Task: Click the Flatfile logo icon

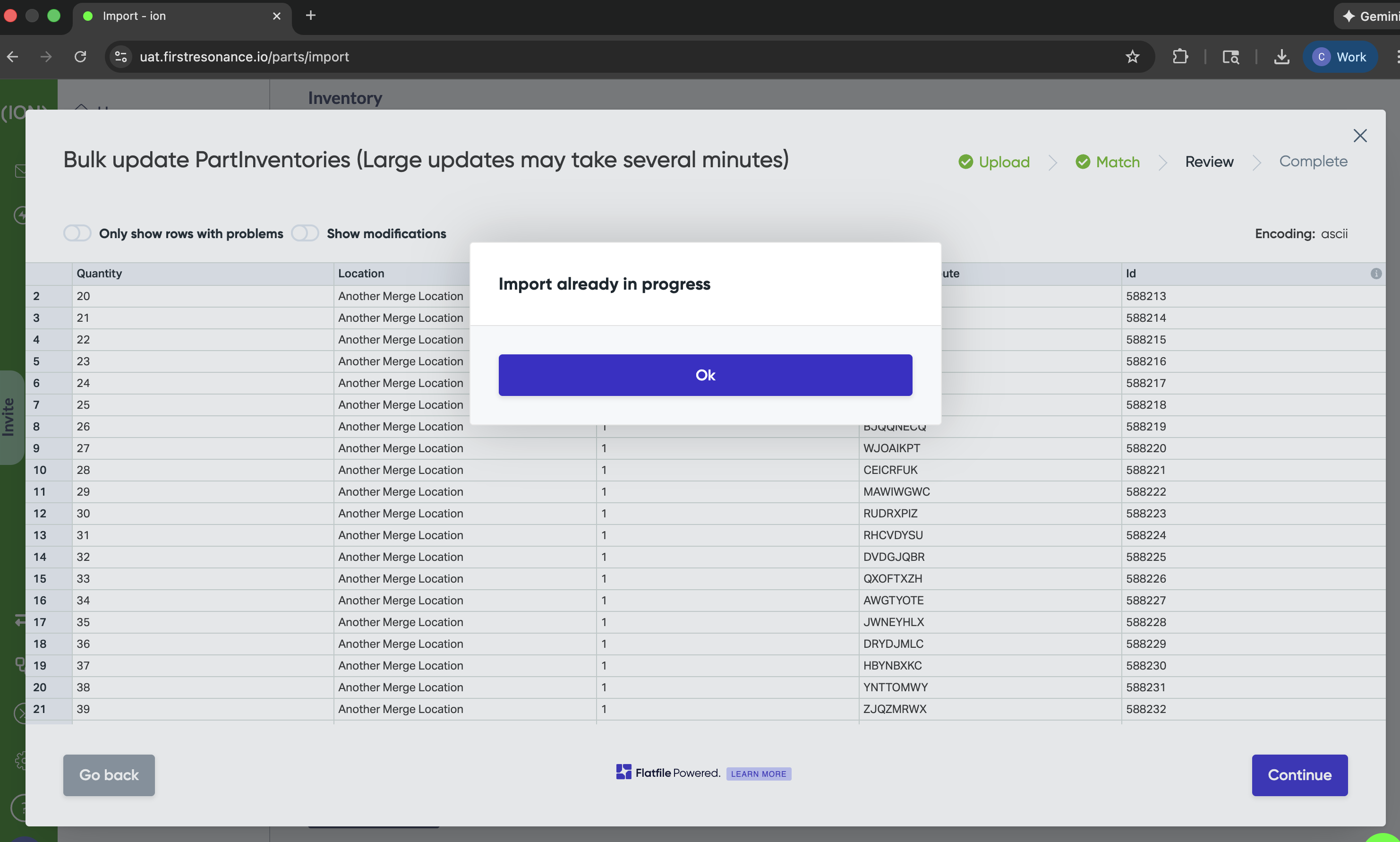Action: [x=624, y=772]
